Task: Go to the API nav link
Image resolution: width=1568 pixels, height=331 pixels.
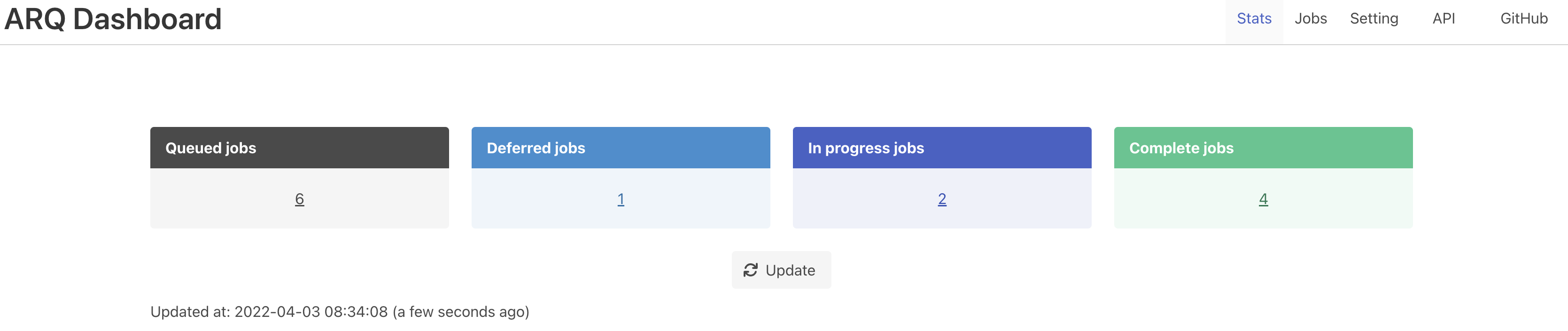Action: coord(1443,19)
